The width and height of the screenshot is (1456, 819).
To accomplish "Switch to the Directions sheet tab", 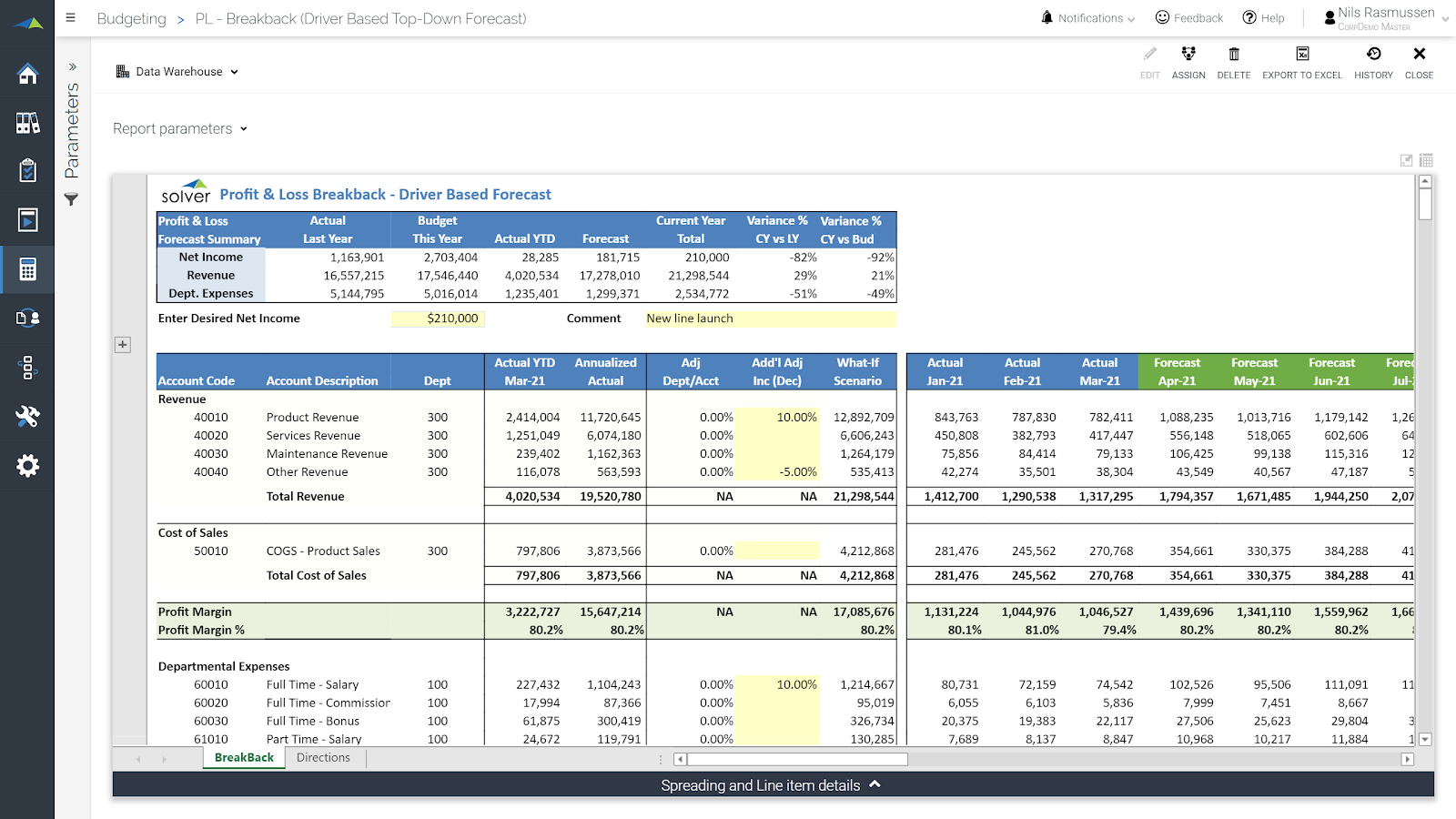I will [323, 758].
